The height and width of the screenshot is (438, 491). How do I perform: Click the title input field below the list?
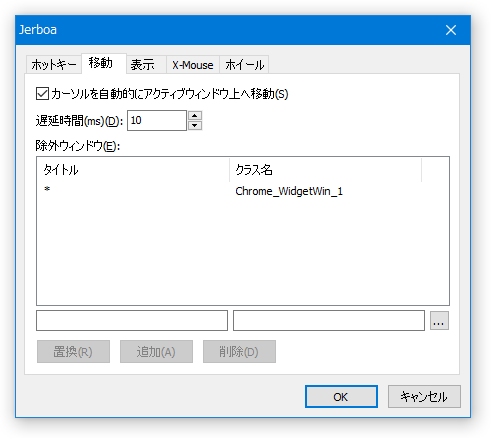pos(132,321)
